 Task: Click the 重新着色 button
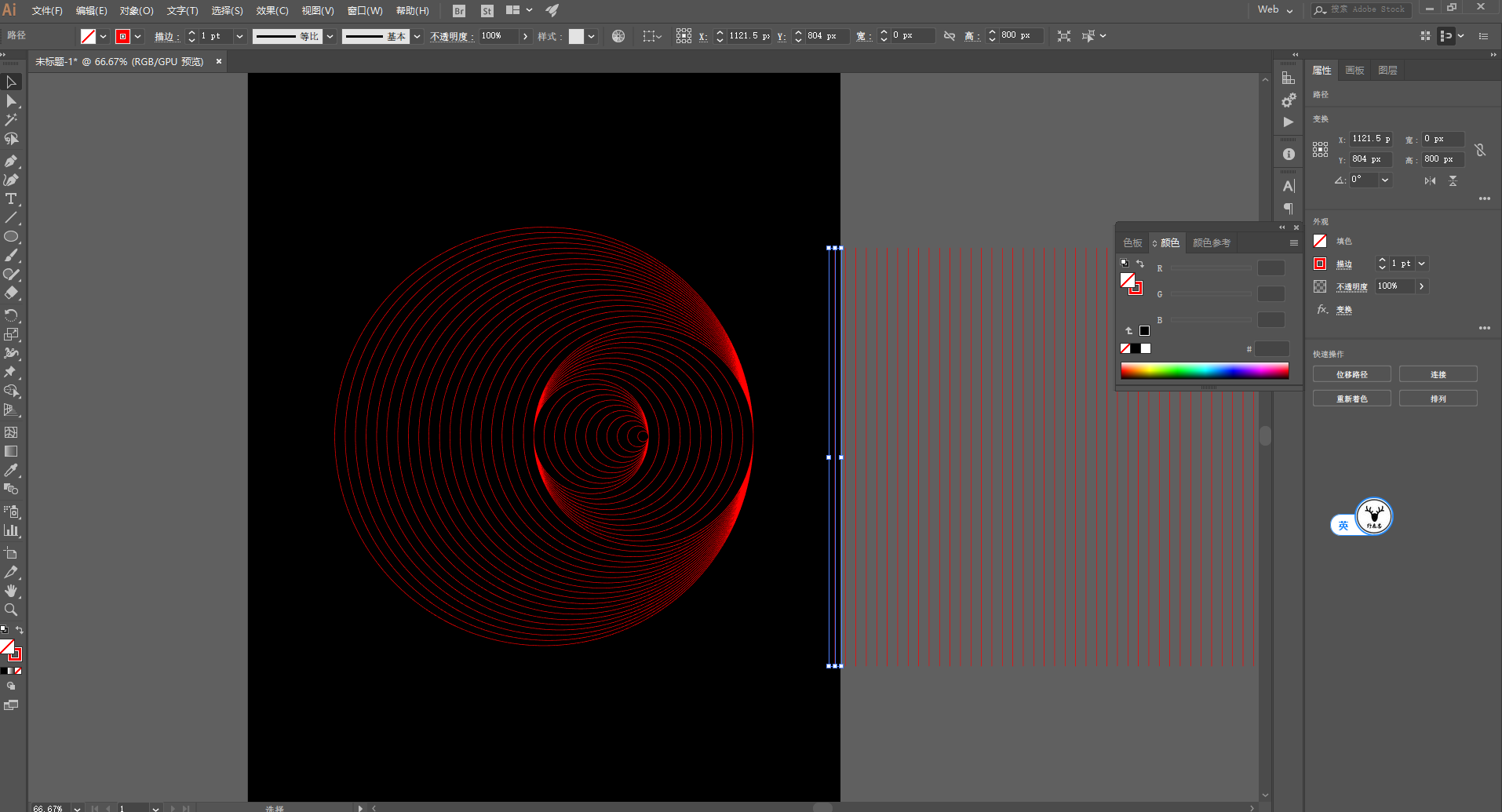[x=1351, y=399]
